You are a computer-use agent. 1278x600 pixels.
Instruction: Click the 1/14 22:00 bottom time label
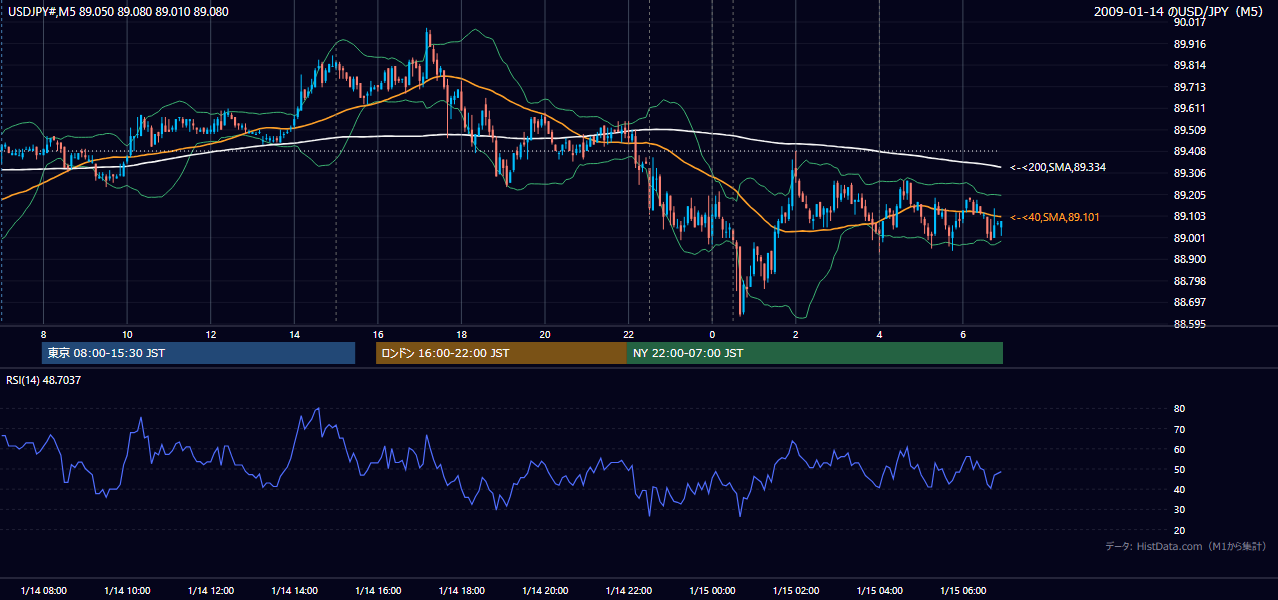click(628, 591)
